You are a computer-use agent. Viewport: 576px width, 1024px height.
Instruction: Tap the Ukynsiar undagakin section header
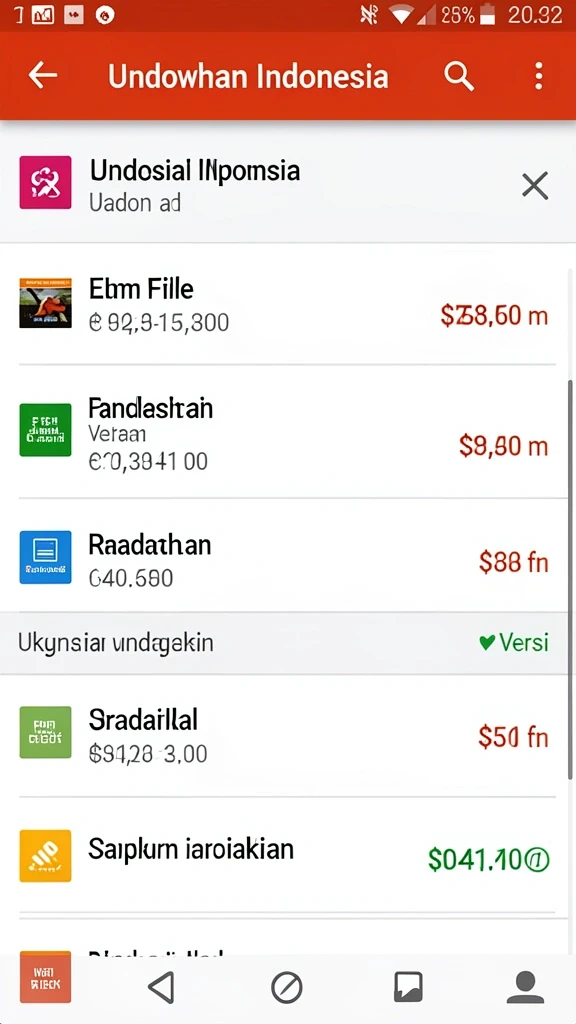pyautogui.click(x=116, y=643)
